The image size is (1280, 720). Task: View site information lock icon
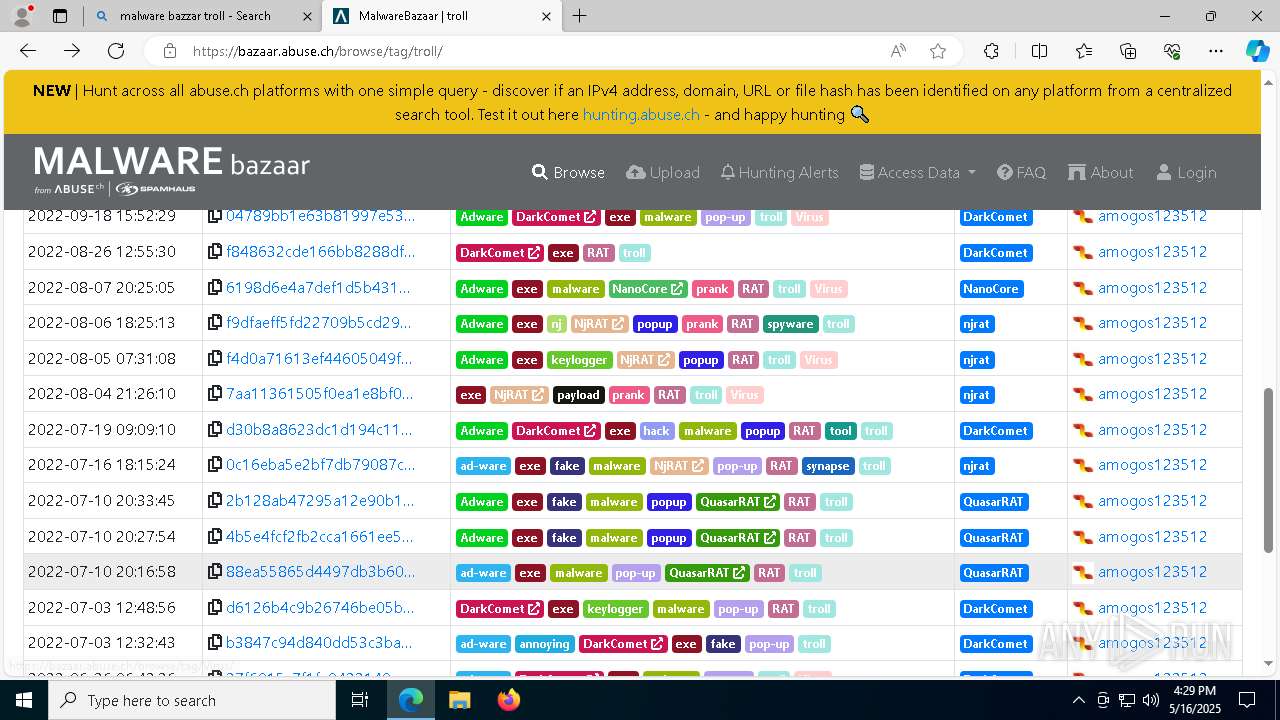[x=170, y=51]
